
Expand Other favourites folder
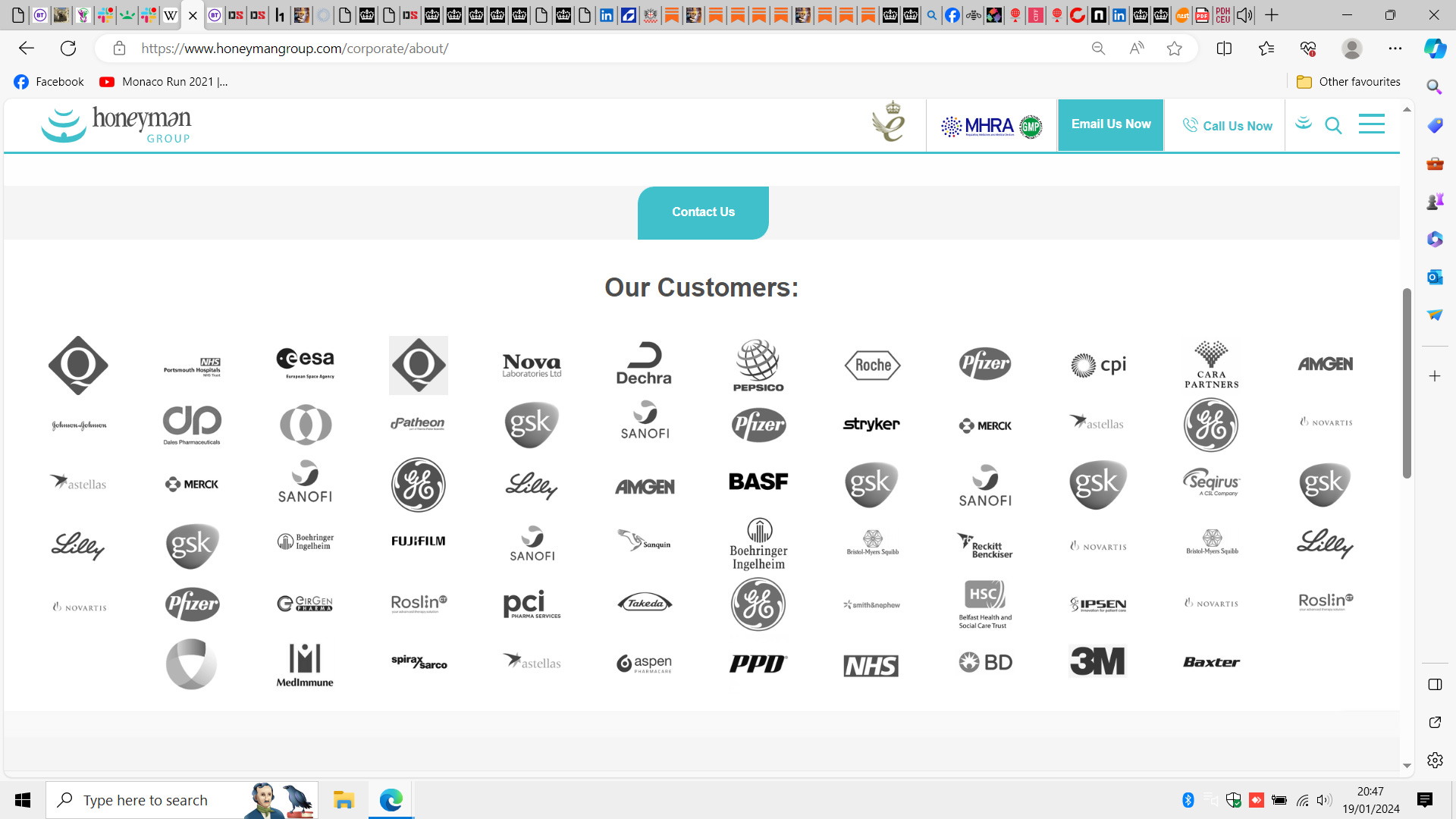tap(1348, 82)
